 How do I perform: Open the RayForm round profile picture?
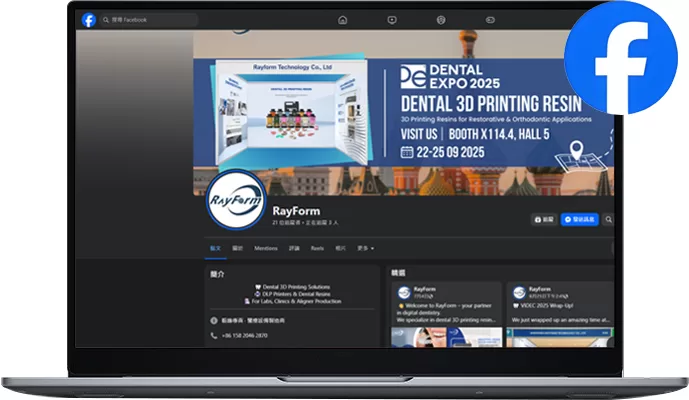coord(236,200)
